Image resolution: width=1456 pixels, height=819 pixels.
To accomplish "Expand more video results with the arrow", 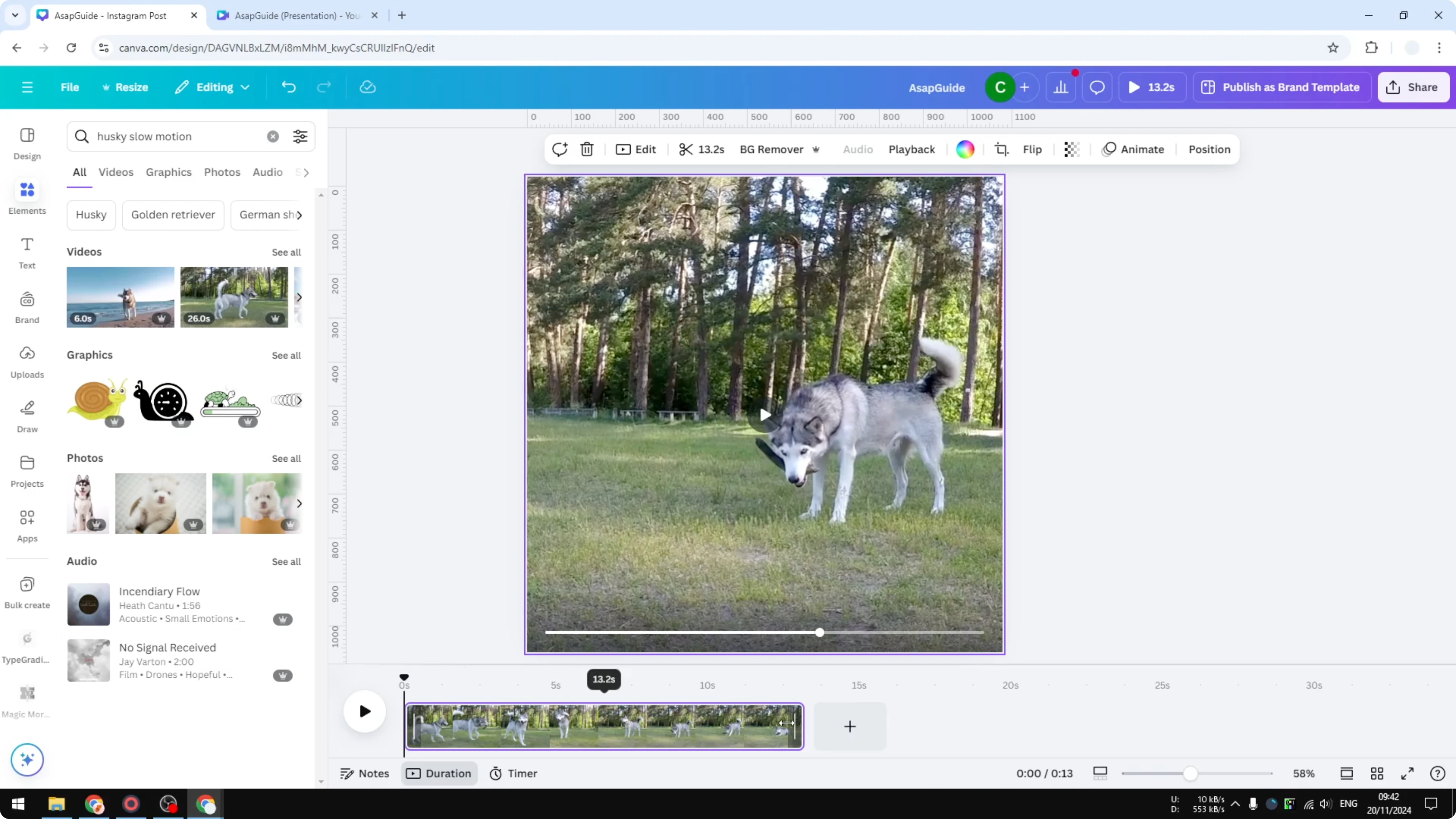I will (x=299, y=297).
